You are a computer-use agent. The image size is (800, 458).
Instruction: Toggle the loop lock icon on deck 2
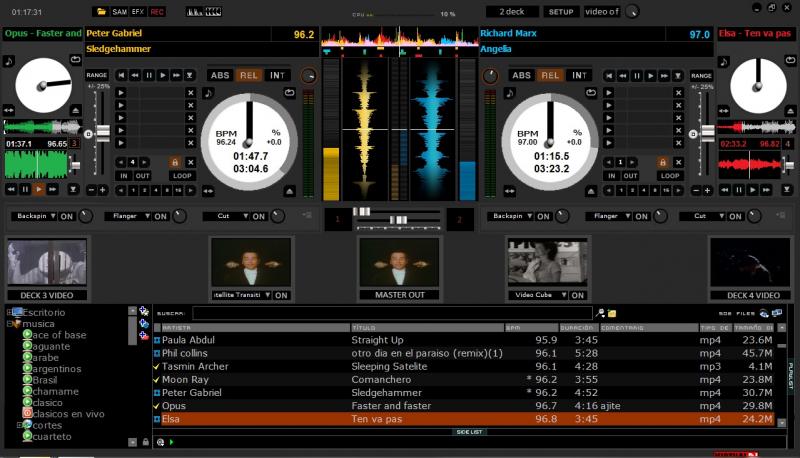pyautogui.click(x=663, y=162)
